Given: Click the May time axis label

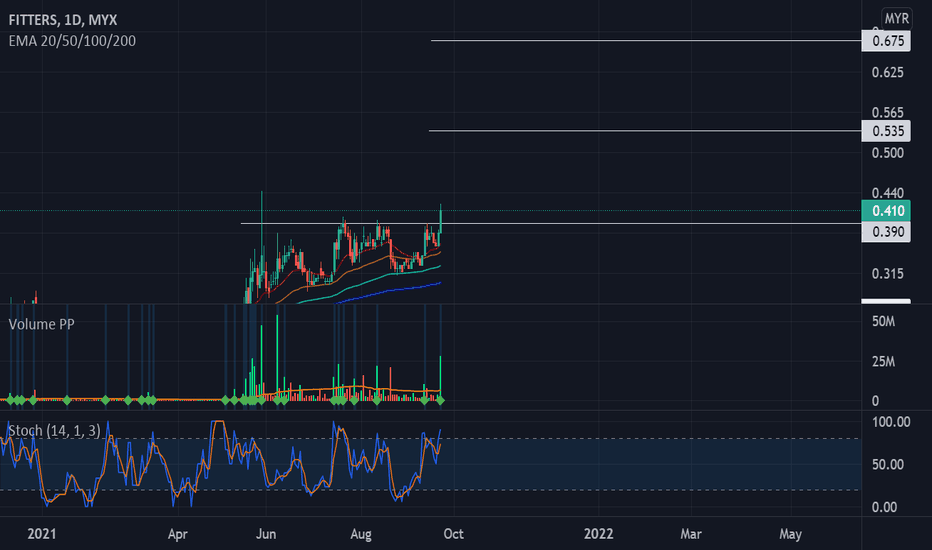Looking at the screenshot, I should coord(791,534).
